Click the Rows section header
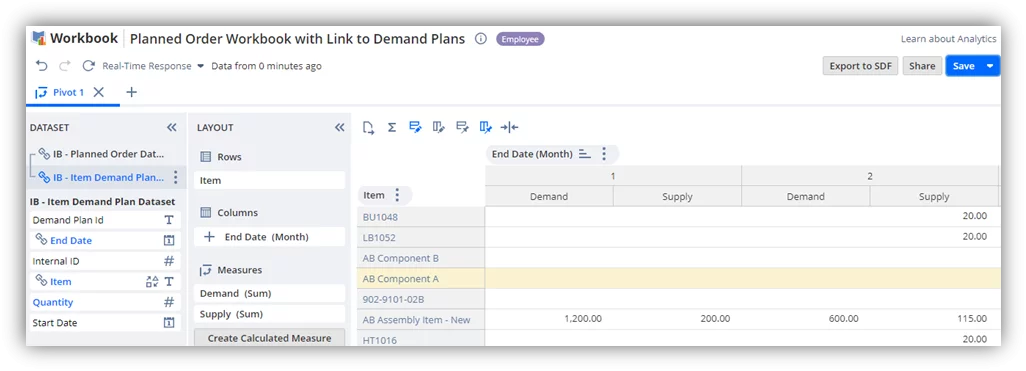Screen dimensions: 1026x371 tap(229, 157)
